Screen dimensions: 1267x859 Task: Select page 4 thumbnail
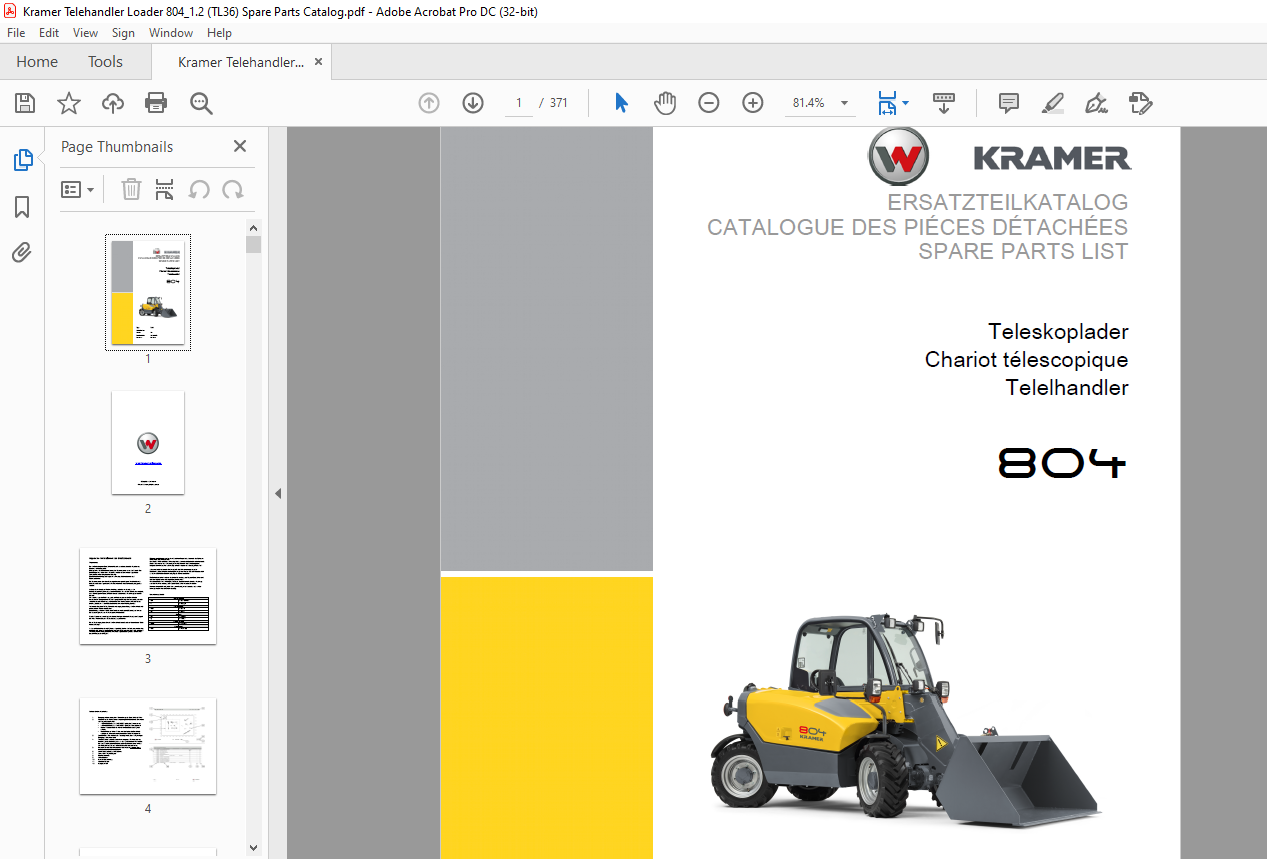coord(148,746)
